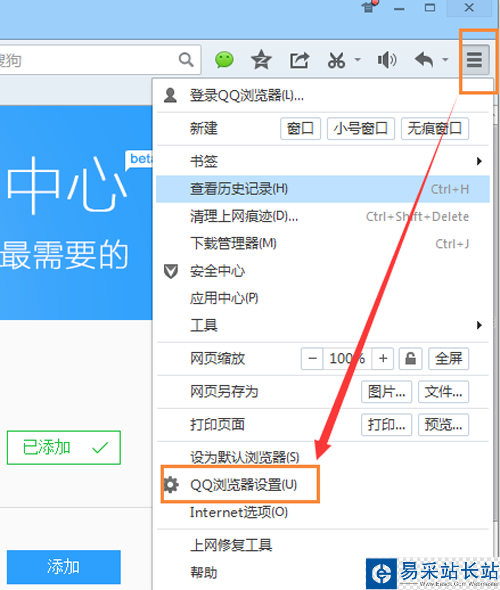
Task: Expand dropdown arrow next to scissors tool
Action: coord(357,59)
